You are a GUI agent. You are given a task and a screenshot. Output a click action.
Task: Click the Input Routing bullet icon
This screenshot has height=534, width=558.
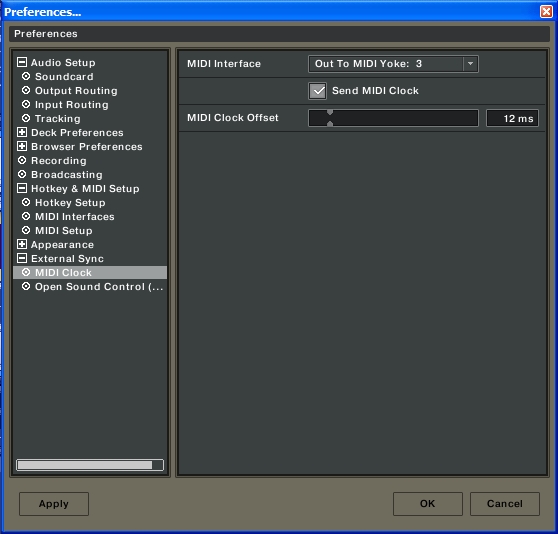(26, 104)
